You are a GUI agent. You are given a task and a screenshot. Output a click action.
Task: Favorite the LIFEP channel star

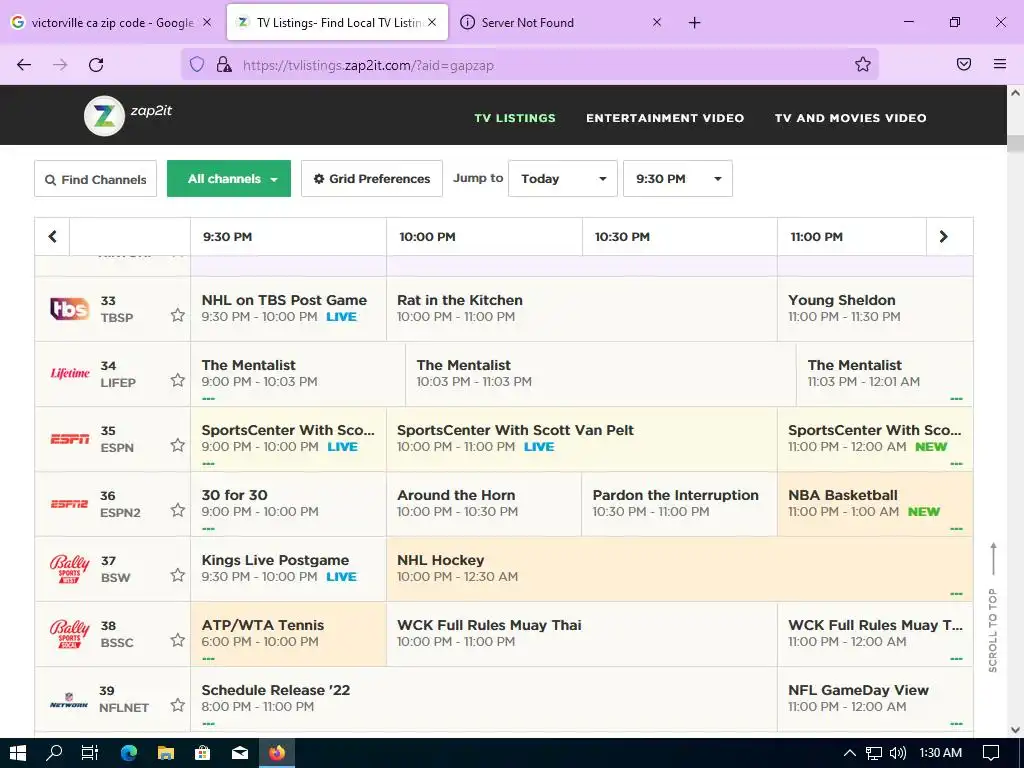tap(178, 380)
